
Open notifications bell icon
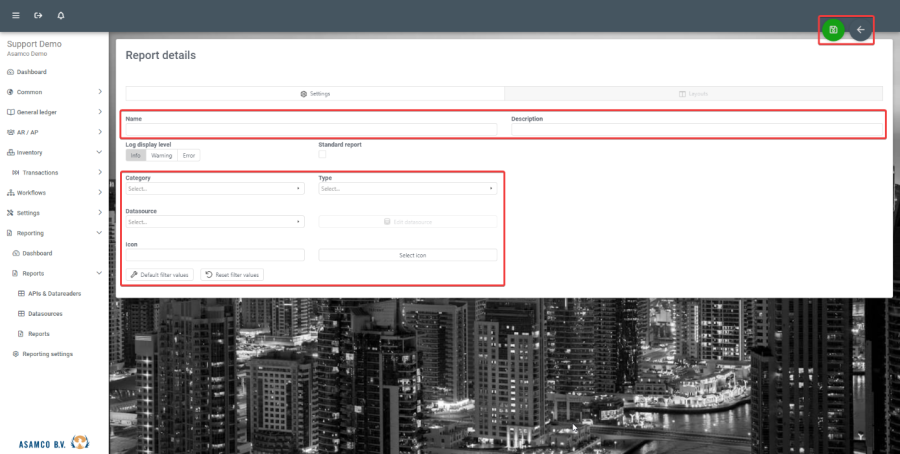(61, 16)
